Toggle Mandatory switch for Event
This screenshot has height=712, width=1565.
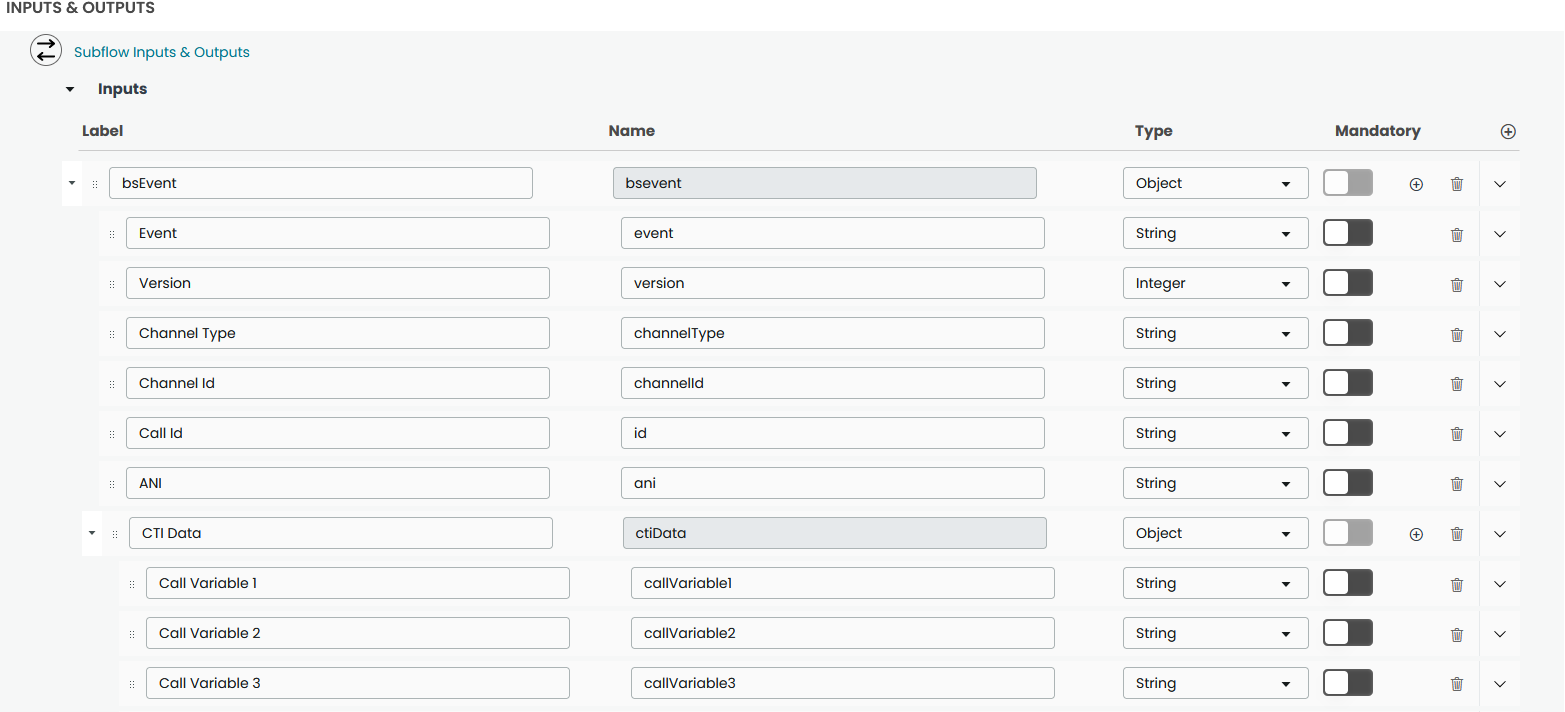click(1347, 233)
